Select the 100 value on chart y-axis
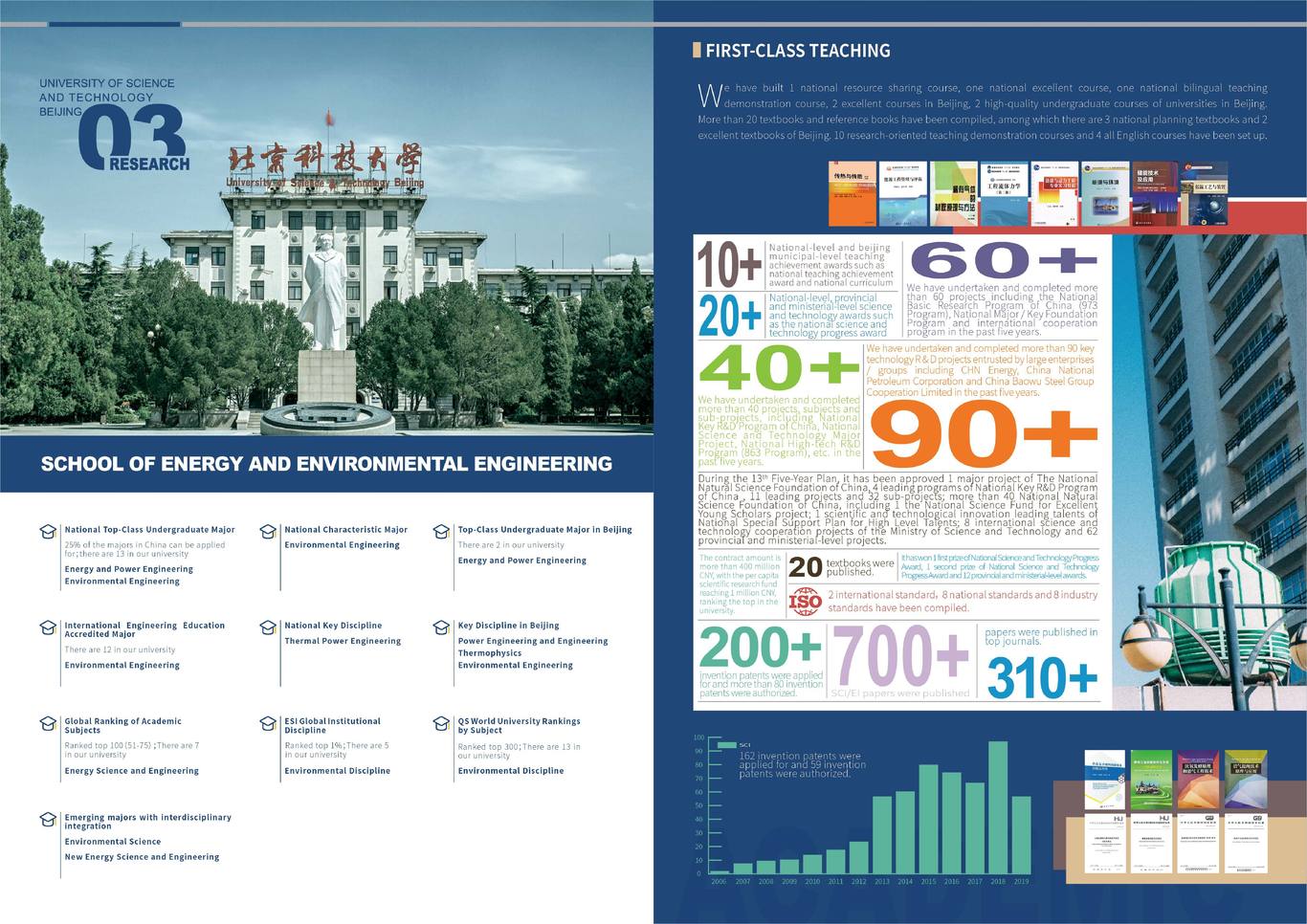This screenshot has width=1307, height=924. pyautogui.click(x=698, y=737)
